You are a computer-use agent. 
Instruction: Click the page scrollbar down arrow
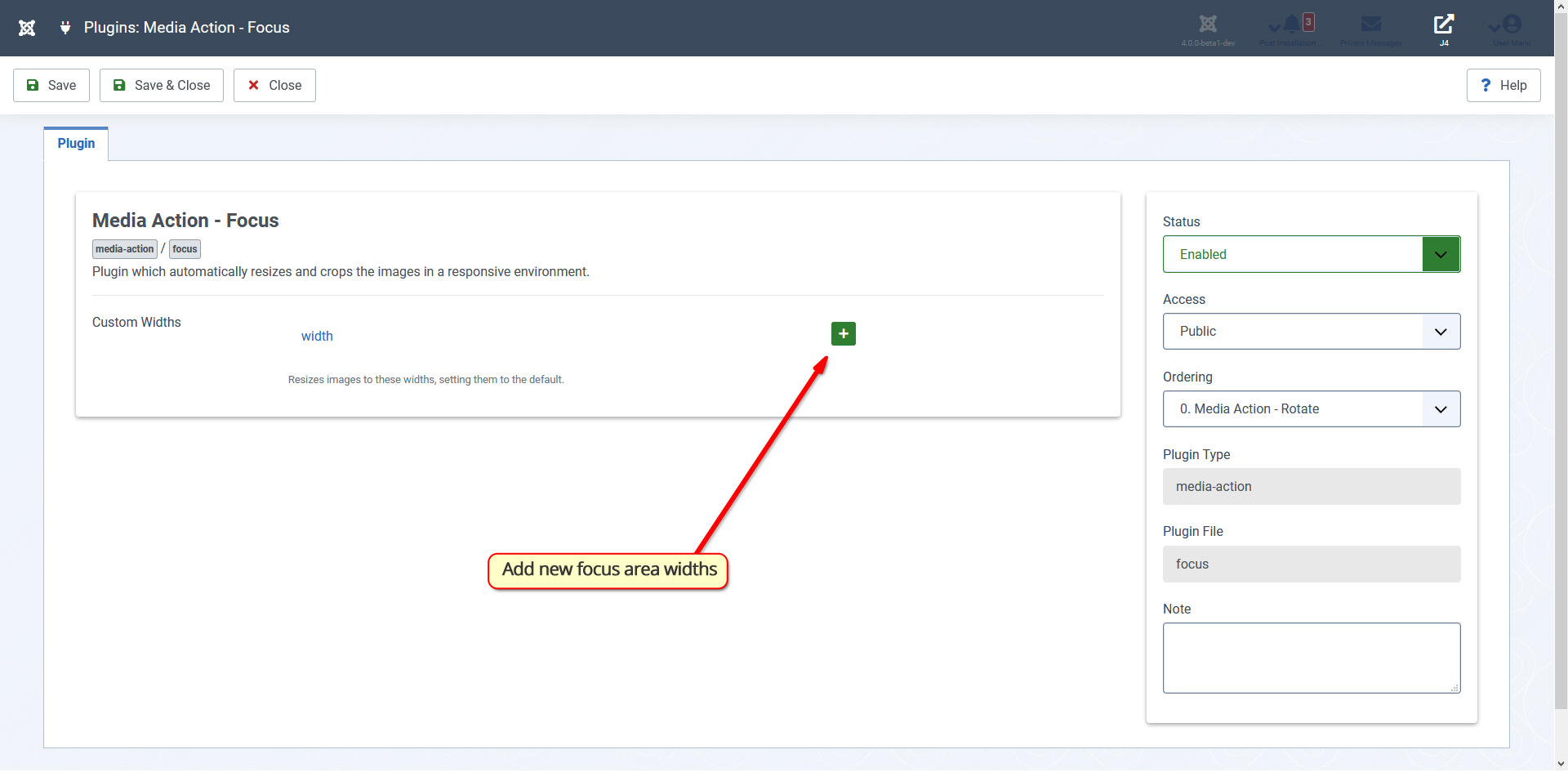click(1561, 764)
